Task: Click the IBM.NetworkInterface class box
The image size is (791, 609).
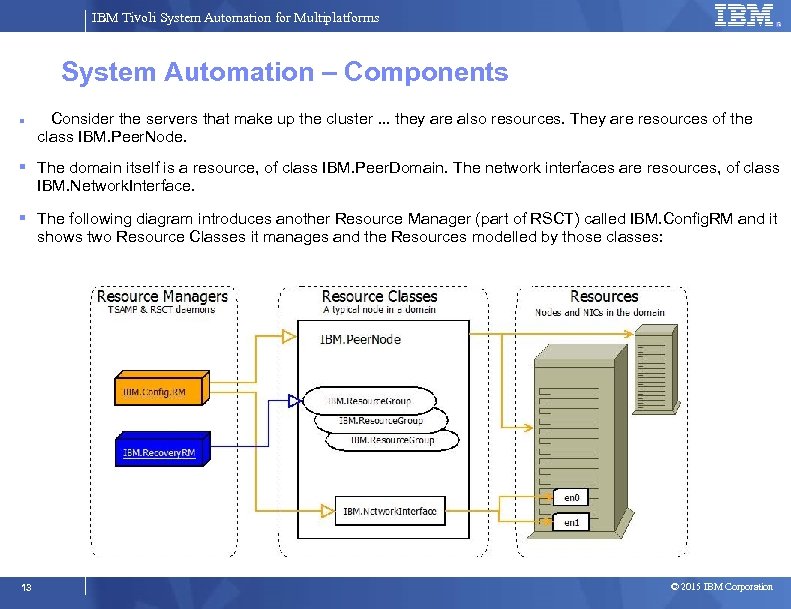Action: (390, 511)
